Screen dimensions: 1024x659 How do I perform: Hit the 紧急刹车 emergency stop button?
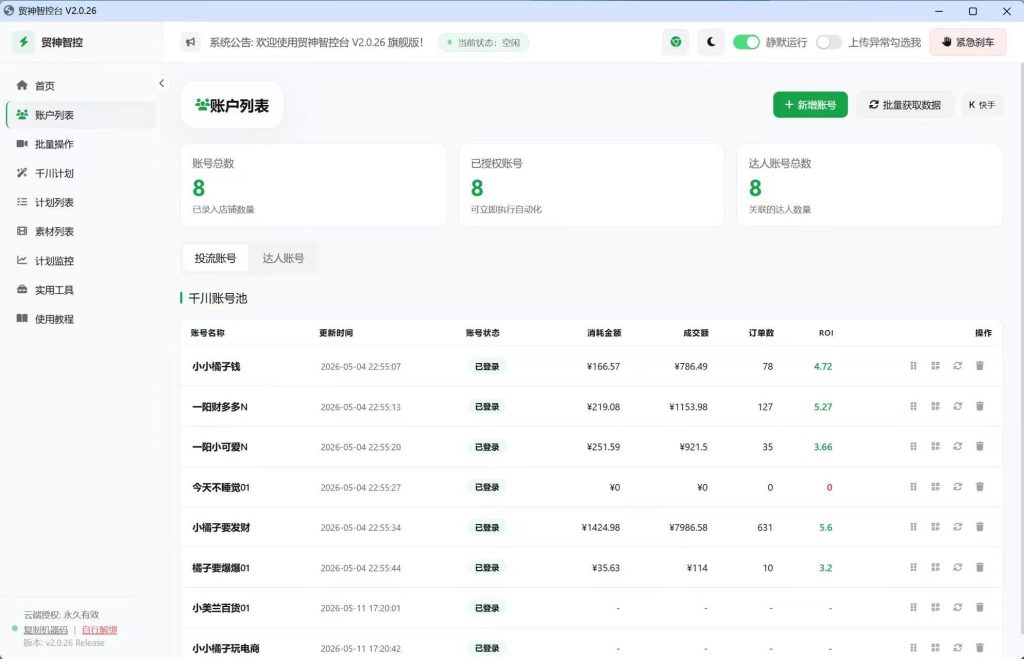pos(968,42)
